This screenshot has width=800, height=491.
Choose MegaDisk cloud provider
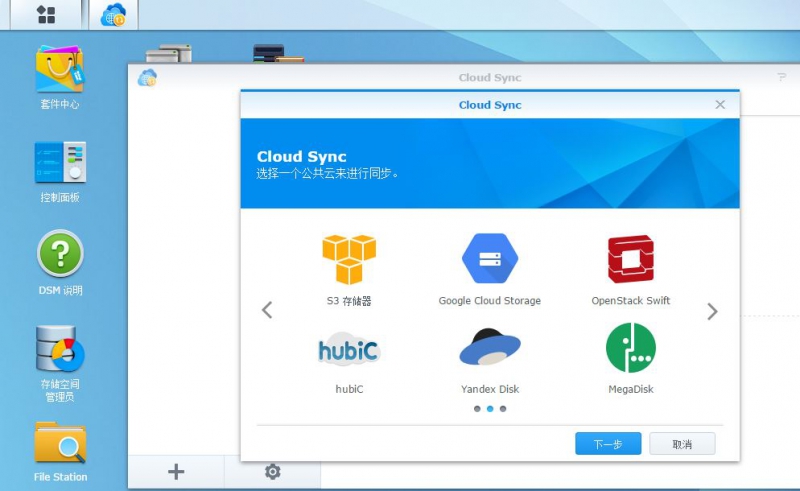click(630, 348)
